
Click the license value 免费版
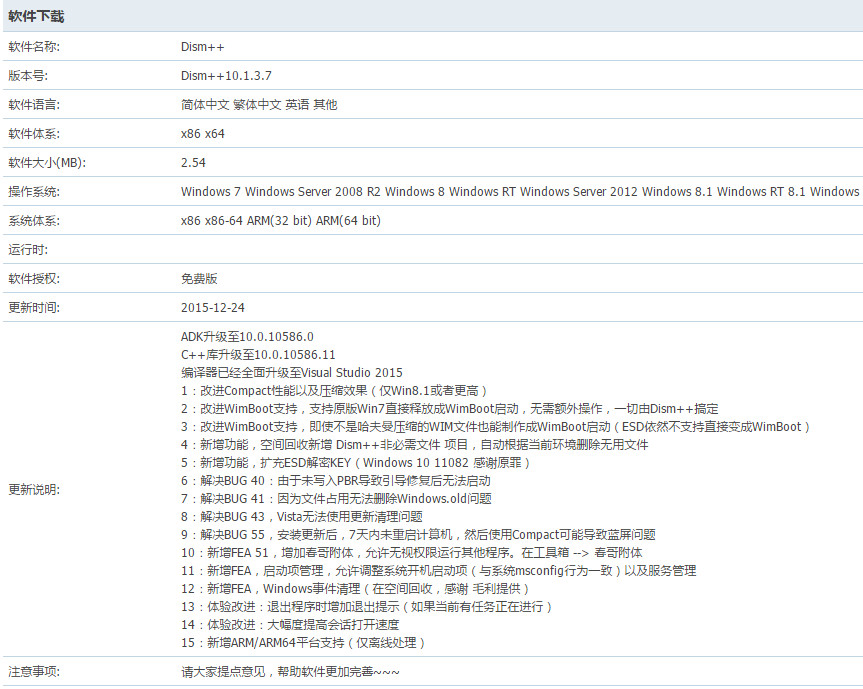pos(199,278)
